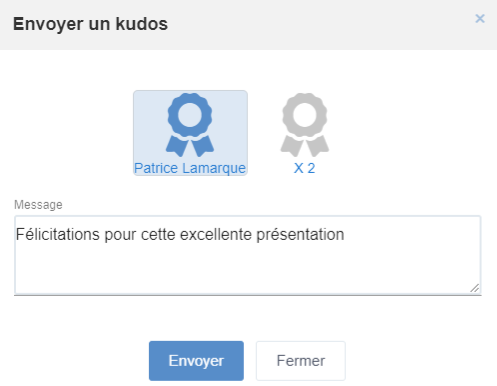Choose the highlighted Patrice Lamarque kudos tile
Viewport: 497px width, 386px height.
[190, 133]
